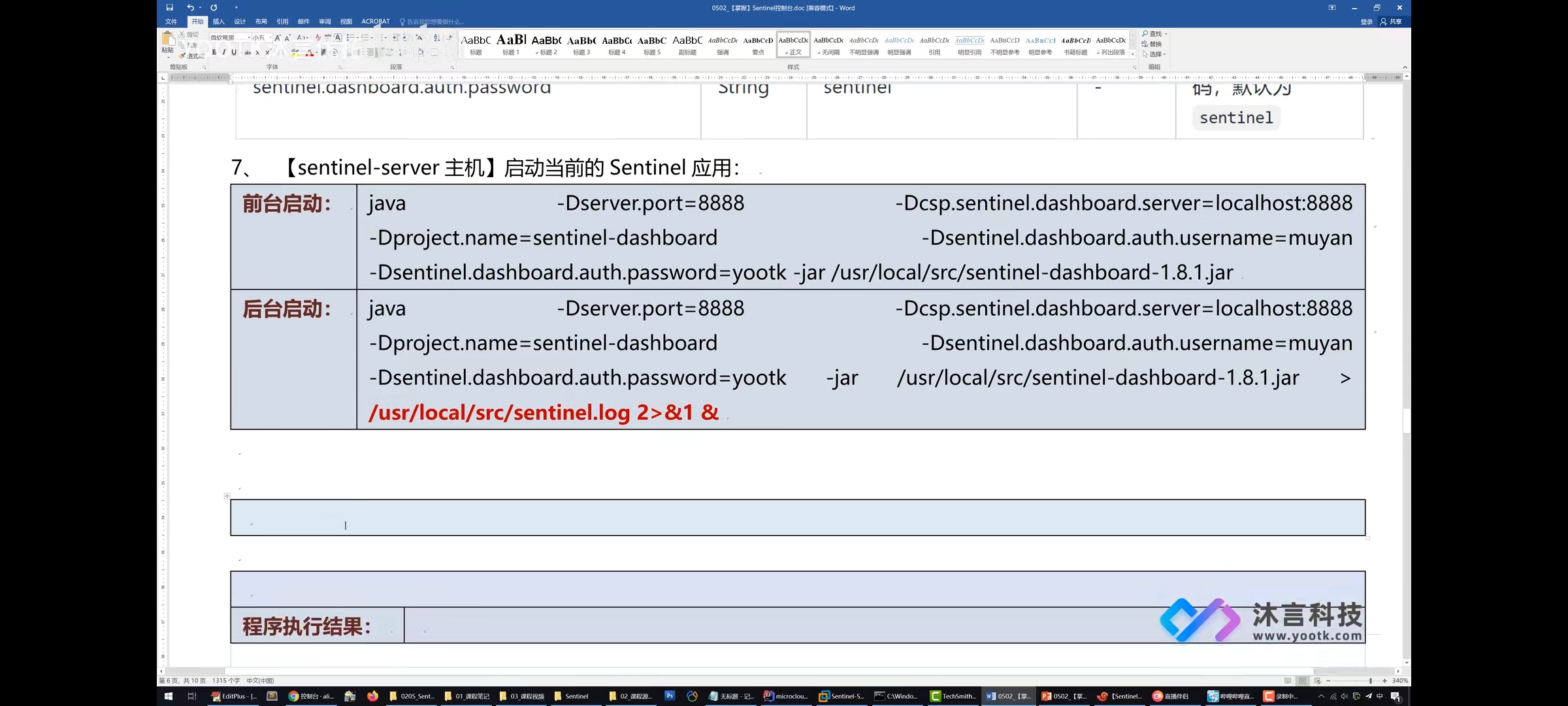Click the 登录 Sign in link
Screen dimensions: 1568x706
pos(1367,22)
